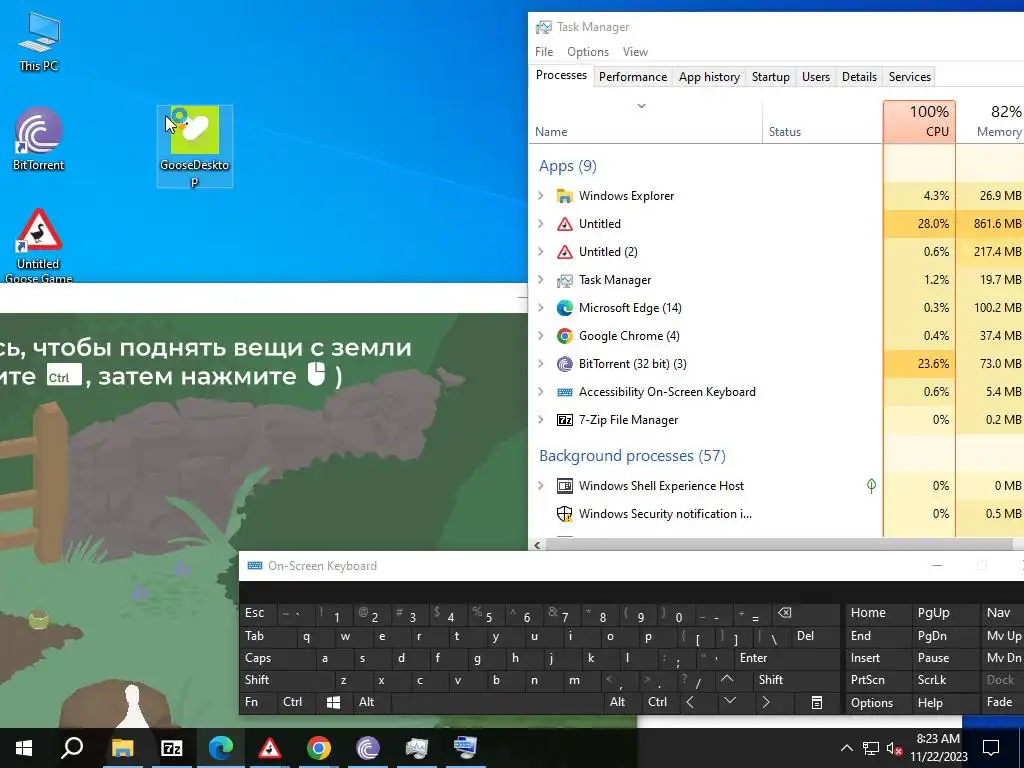Switch to Untitled Goose Game in taskbar
The image size is (1024, 768).
pyautogui.click(x=269, y=748)
